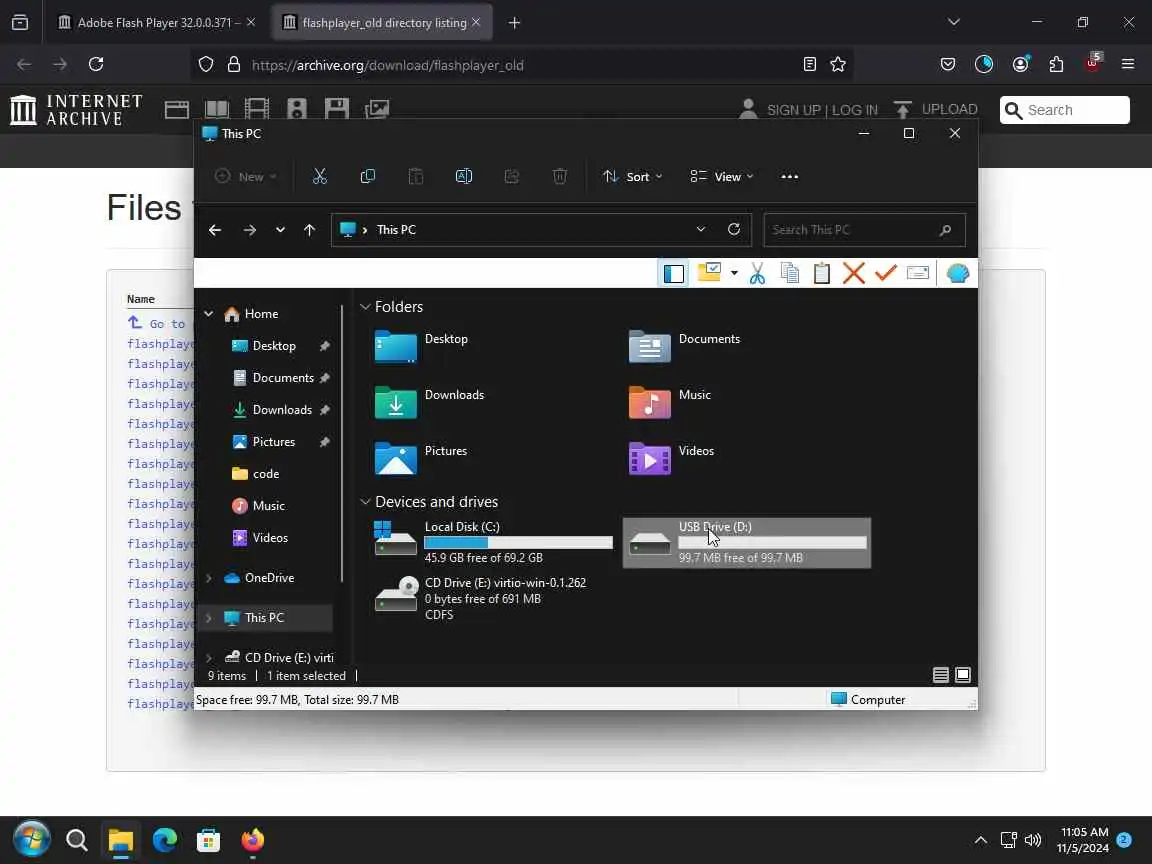The width and height of the screenshot is (1152, 864).
Task: Open Microsoft Store from taskbar
Action: pos(209,840)
